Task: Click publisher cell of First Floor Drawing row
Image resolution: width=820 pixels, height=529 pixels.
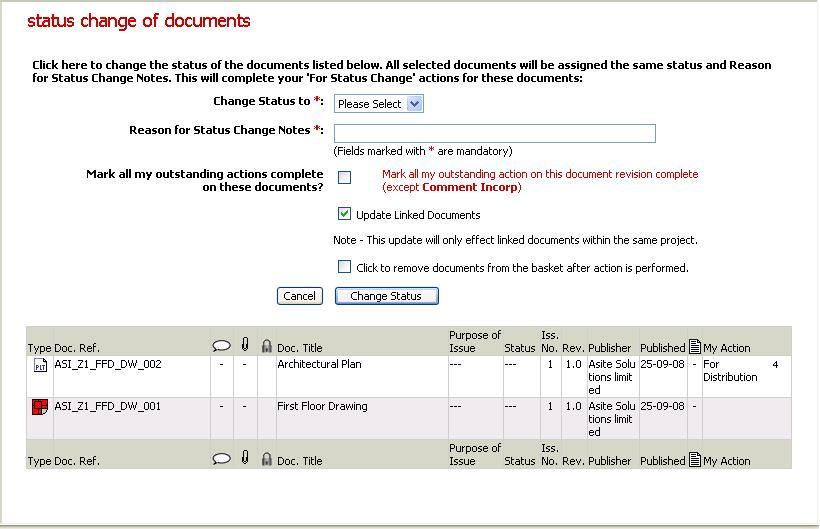Action: coord(612,419)
